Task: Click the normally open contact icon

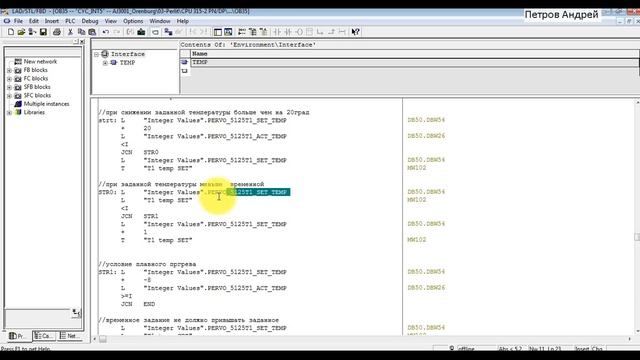Action: click(277, 32)
